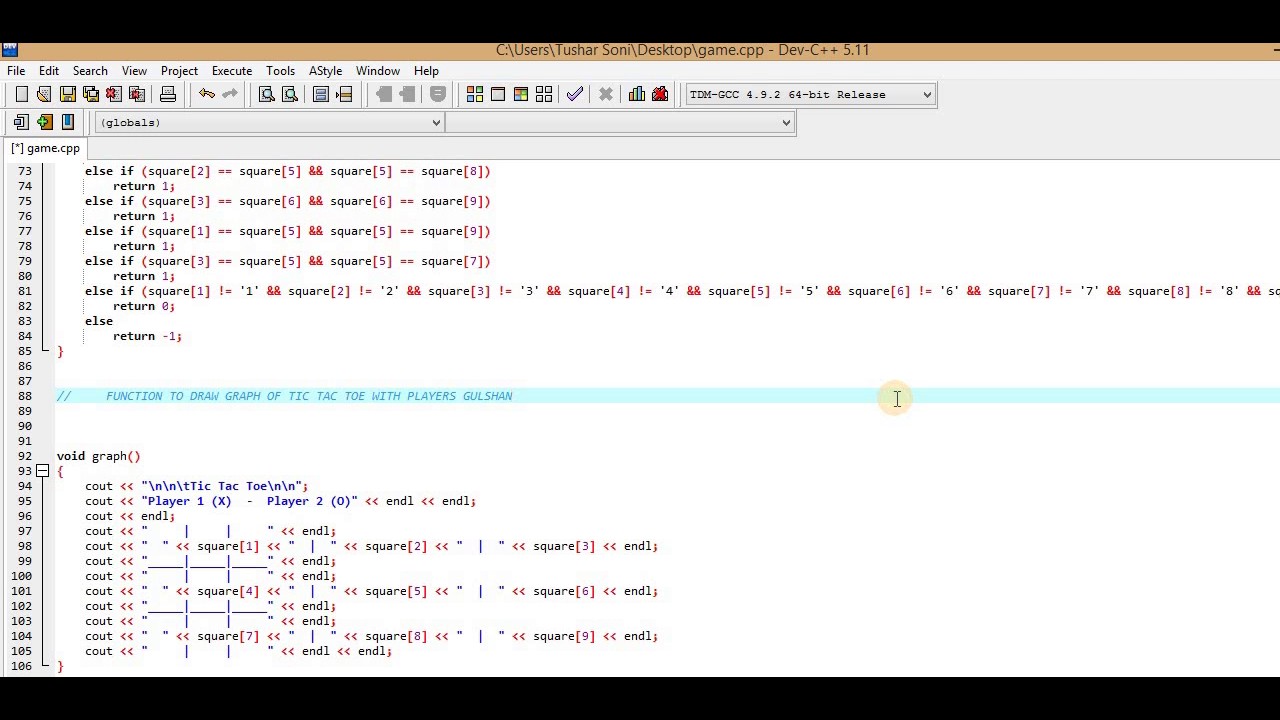
Task: Open the Window menu
Action: [378, 71]
